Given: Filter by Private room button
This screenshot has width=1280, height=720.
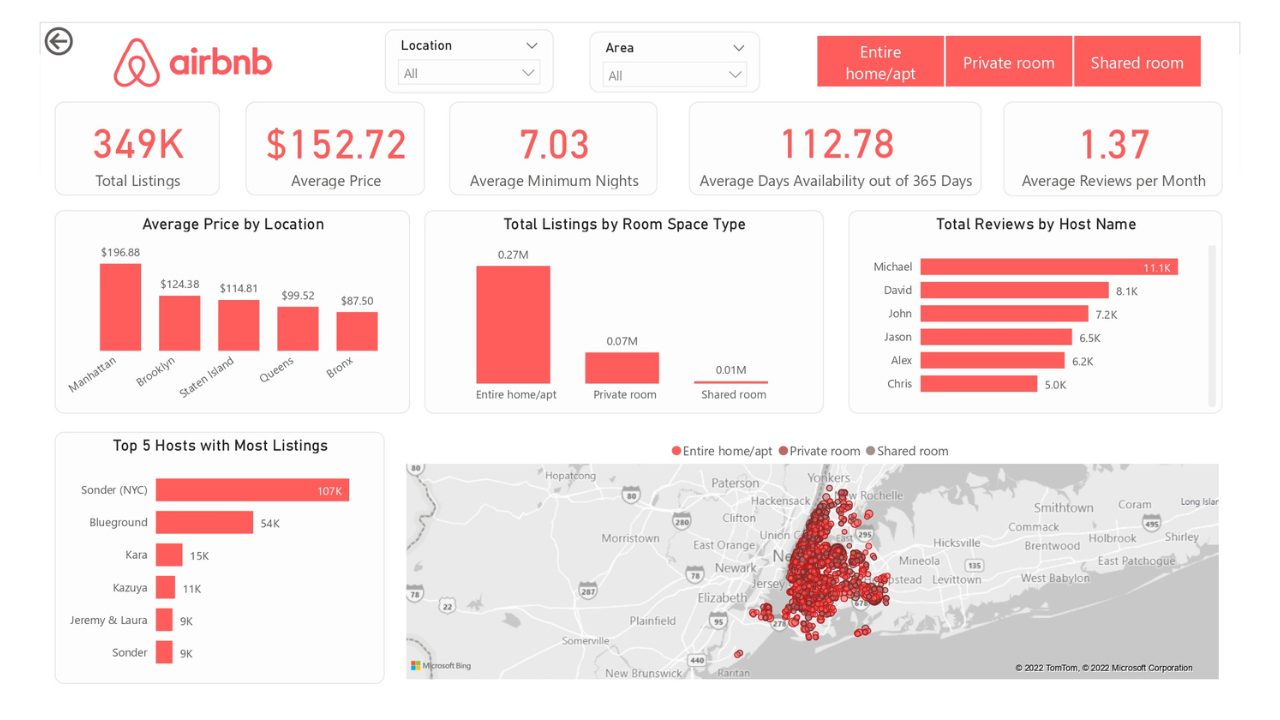Looking at the screenshot, I should 1008,62.
